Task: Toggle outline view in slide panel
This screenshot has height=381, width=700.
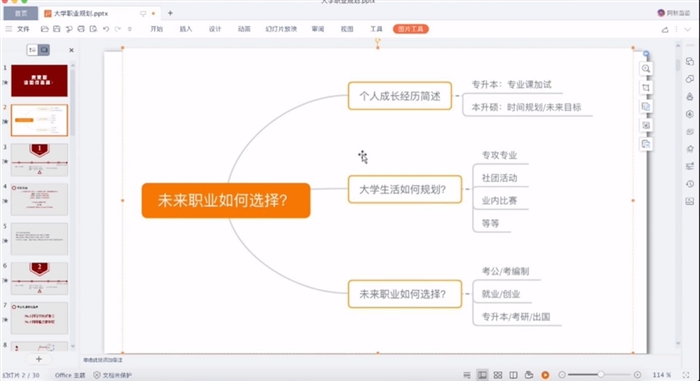Action: click(x=32, y=50)
